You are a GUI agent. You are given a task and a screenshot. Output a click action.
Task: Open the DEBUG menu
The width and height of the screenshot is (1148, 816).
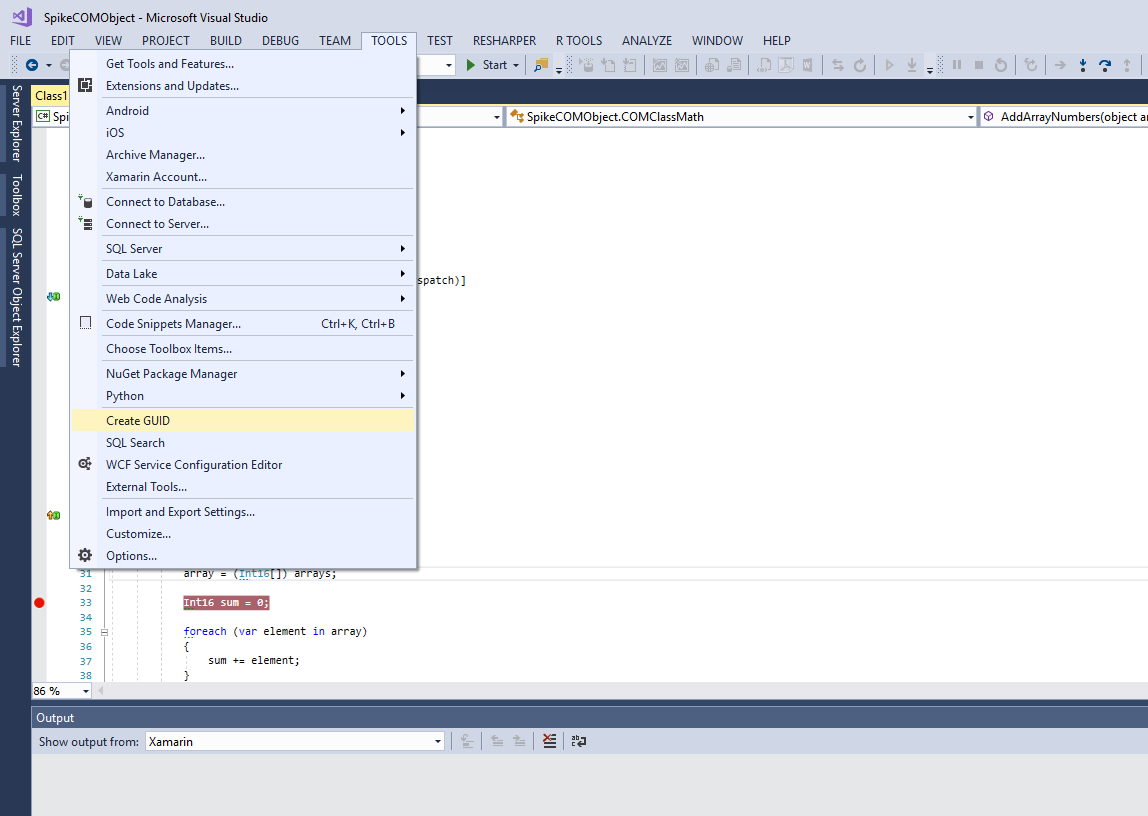coord(280,41)
